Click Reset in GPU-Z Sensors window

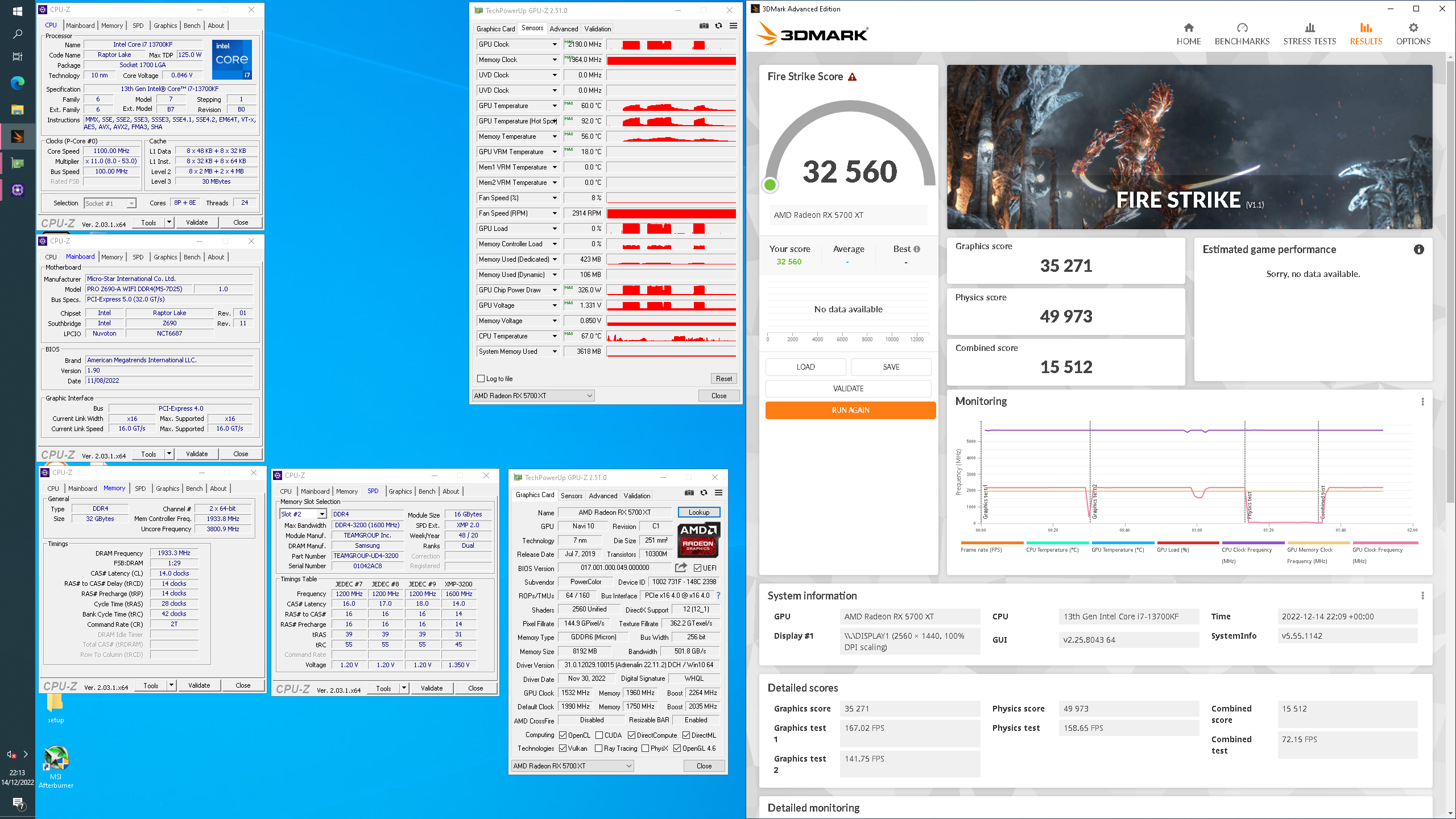pos(724,379)
